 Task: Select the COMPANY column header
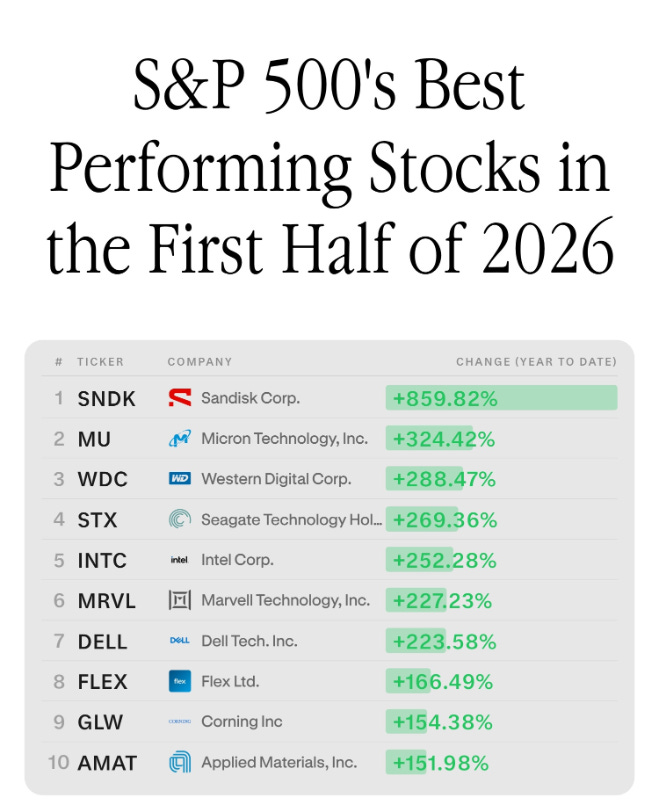[x=199, y=362]
